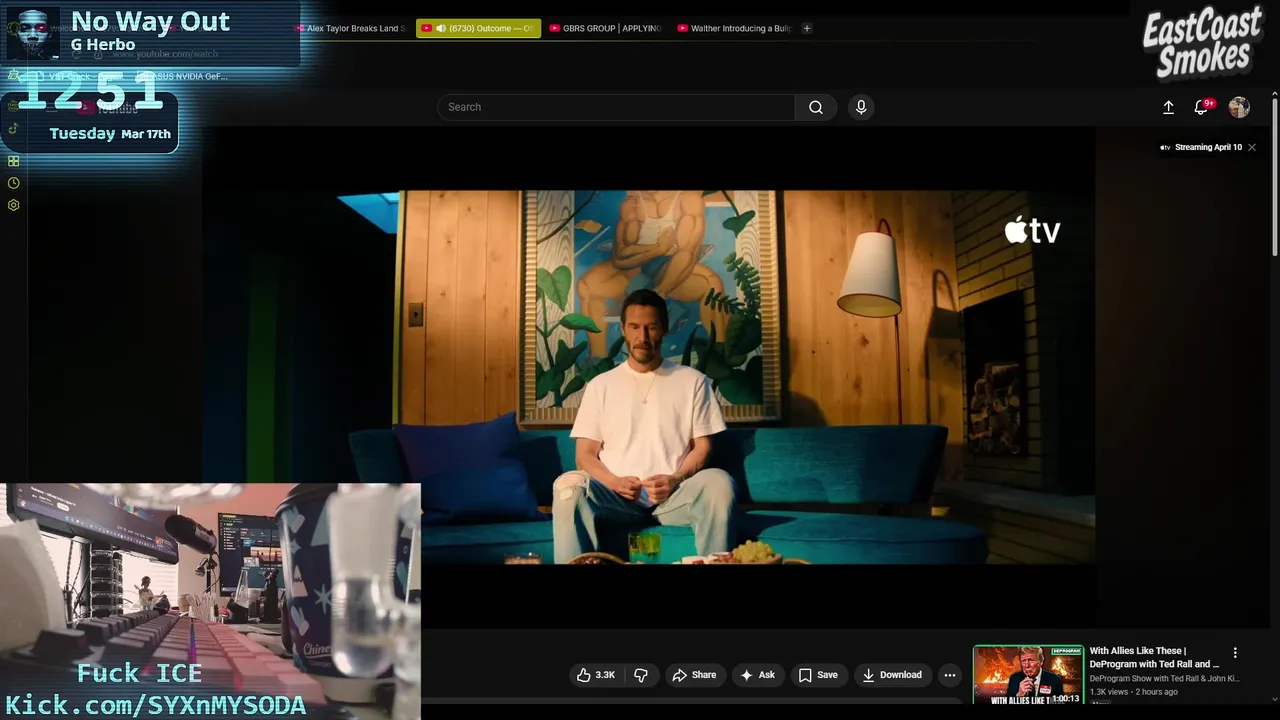Click the G Herbo artist name
Image resolution: width=1280 pixels, height=720 pixels.
pyautogui.click(x=103, y=44)
